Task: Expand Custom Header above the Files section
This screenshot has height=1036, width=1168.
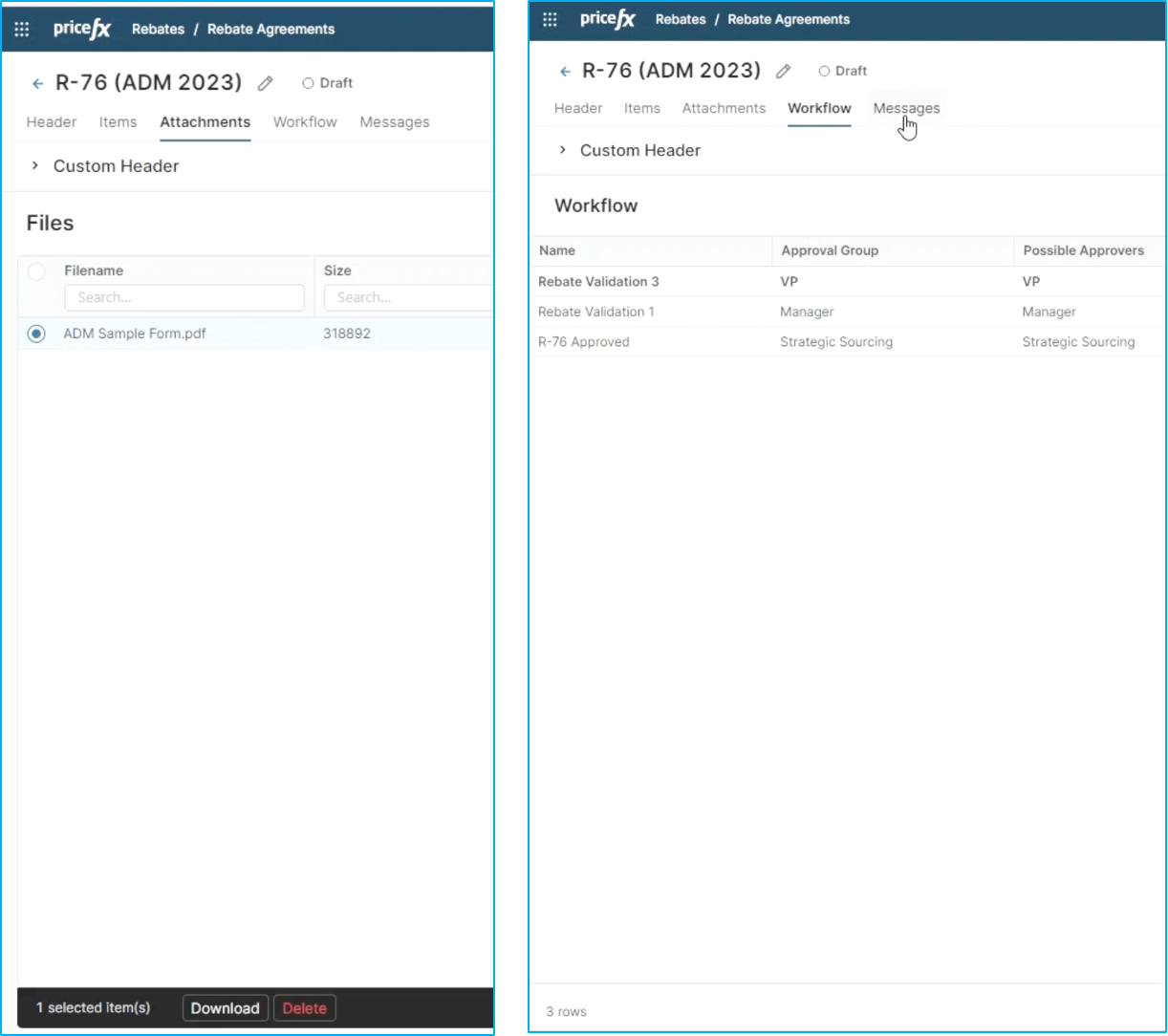Action: point(35,165)
